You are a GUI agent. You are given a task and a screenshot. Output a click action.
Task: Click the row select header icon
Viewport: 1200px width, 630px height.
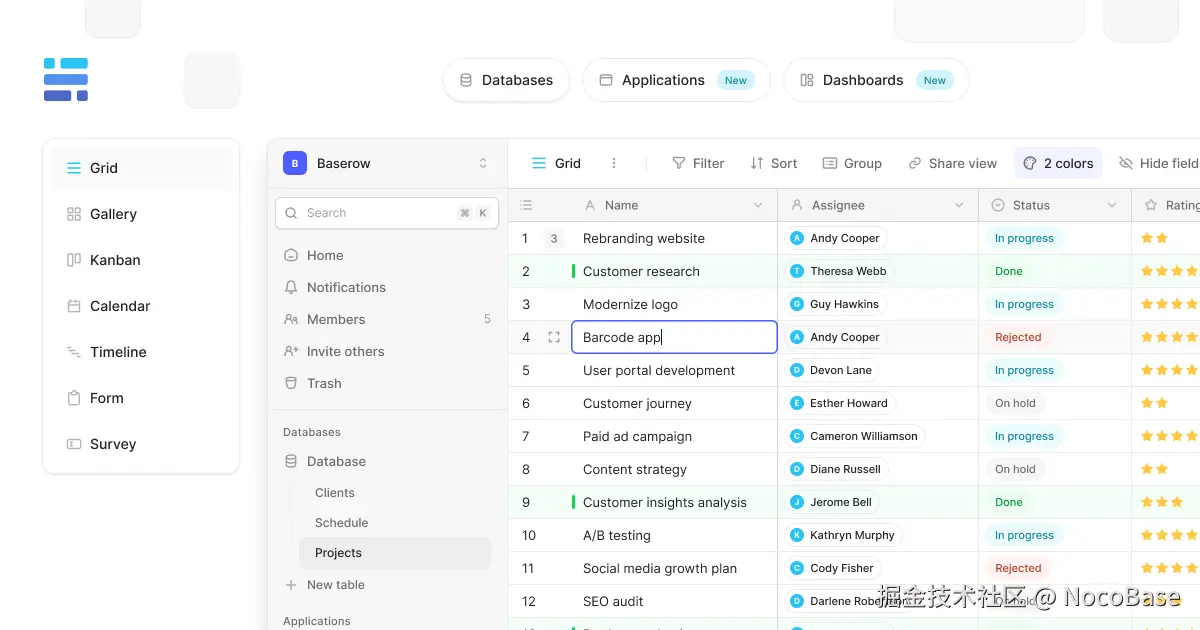coord(526,206)
